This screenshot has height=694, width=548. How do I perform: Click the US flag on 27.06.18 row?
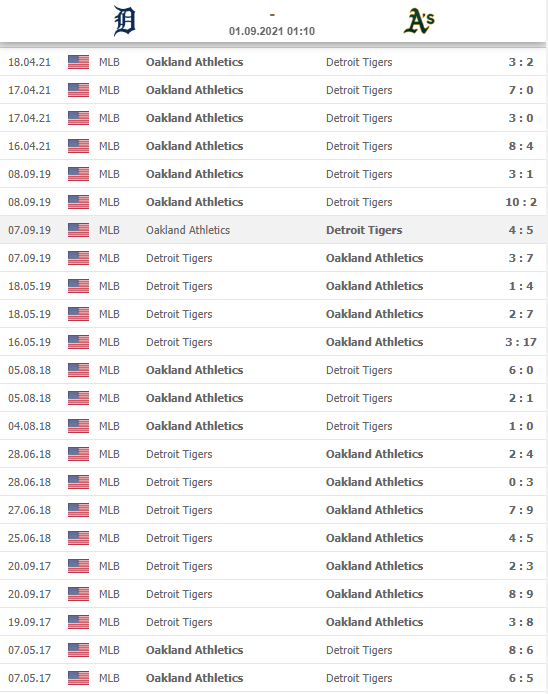click(78, 510)
